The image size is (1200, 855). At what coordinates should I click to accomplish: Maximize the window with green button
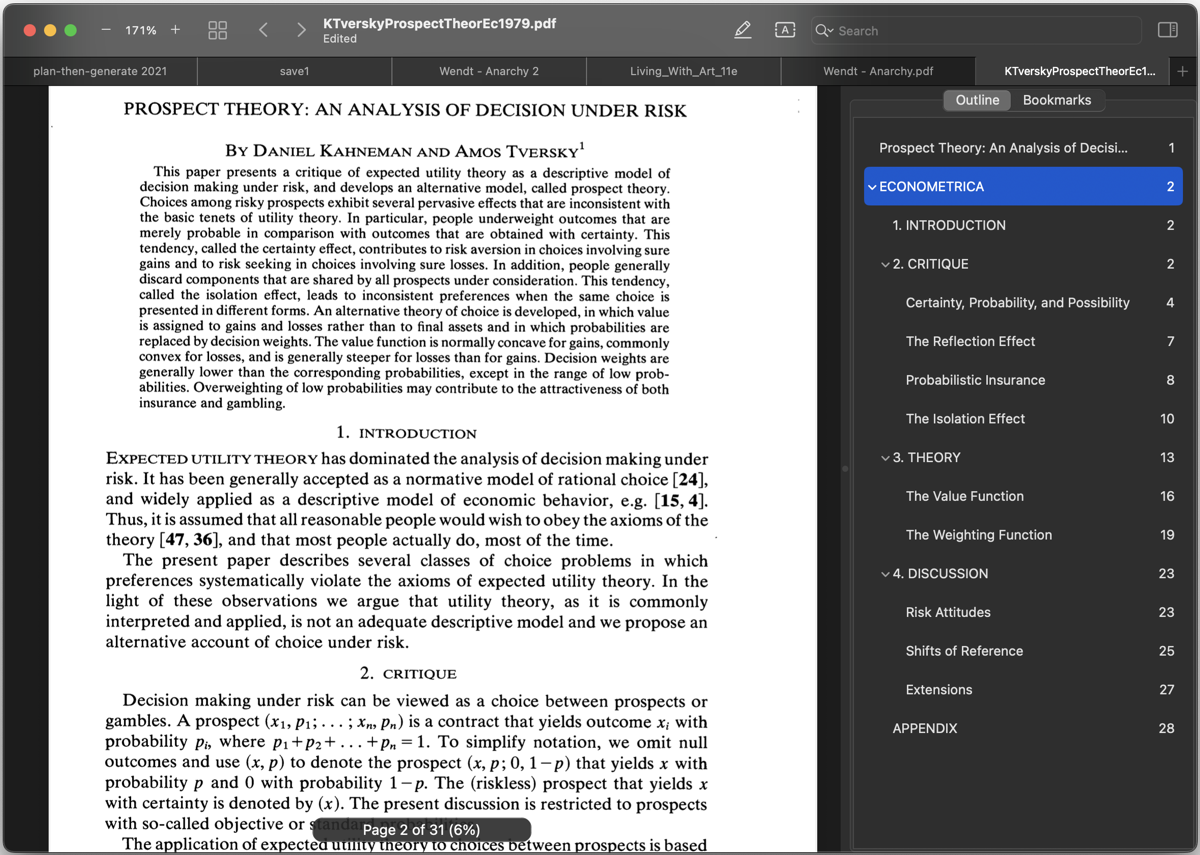[70, 30]
